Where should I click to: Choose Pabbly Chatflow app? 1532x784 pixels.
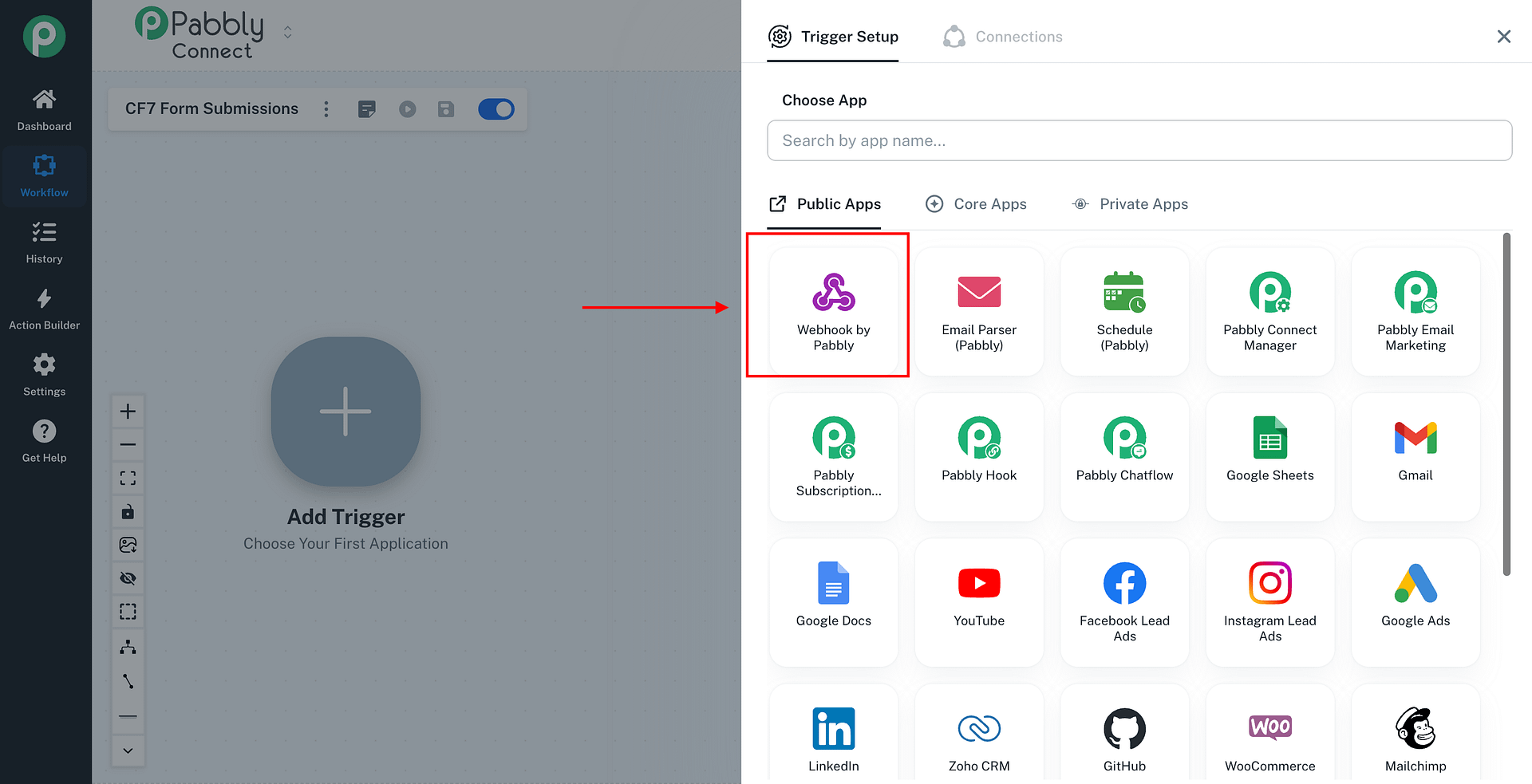[x=1124, y=457]
